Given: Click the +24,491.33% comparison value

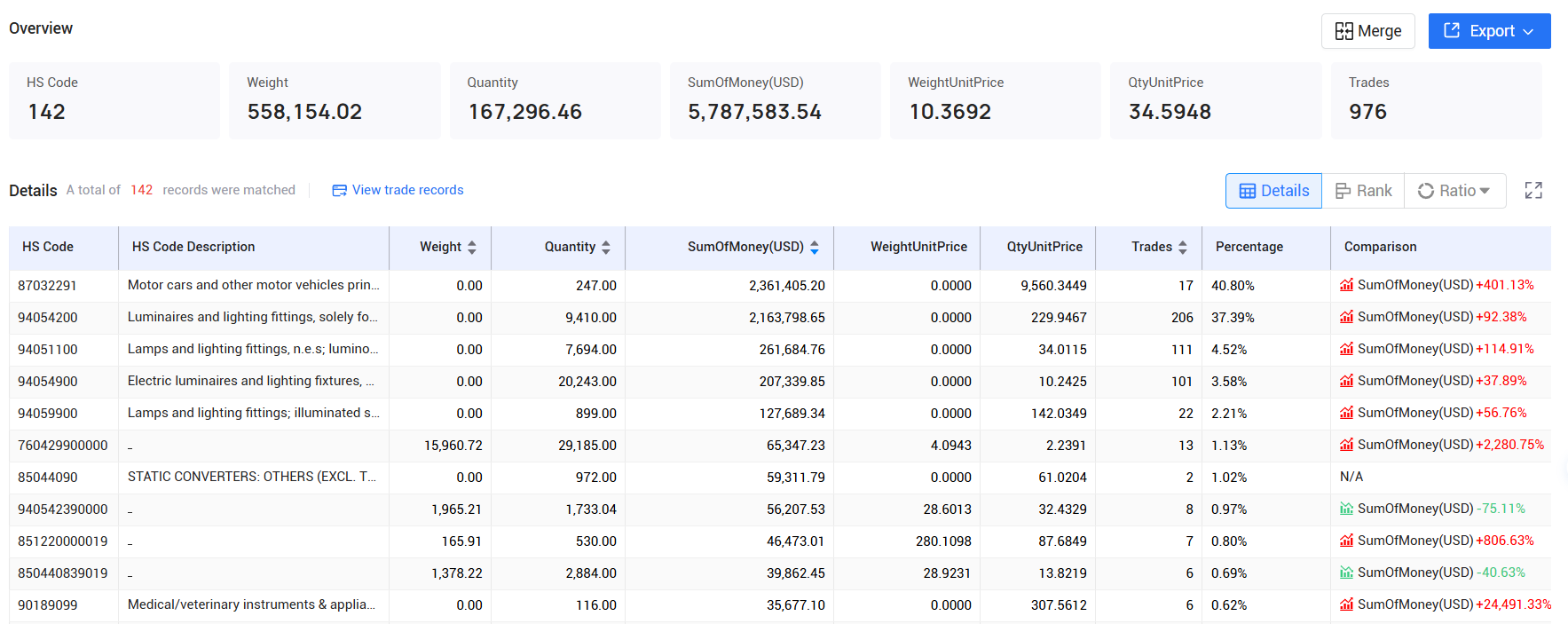Looking at the screenshot, I should coord(1514,604).
